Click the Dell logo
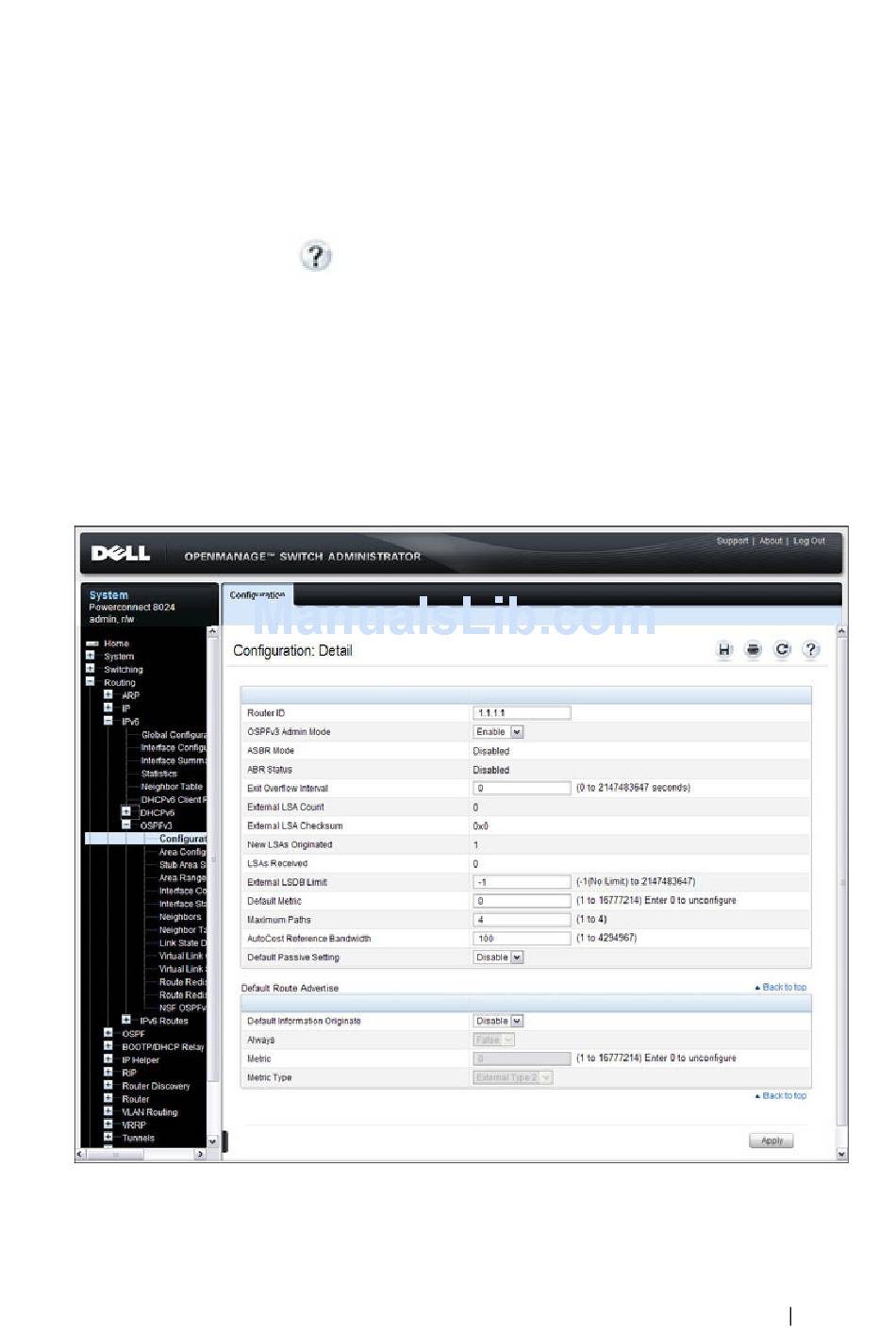Image resolution: width=896 pixels, height=1334 pixels. 121,554
